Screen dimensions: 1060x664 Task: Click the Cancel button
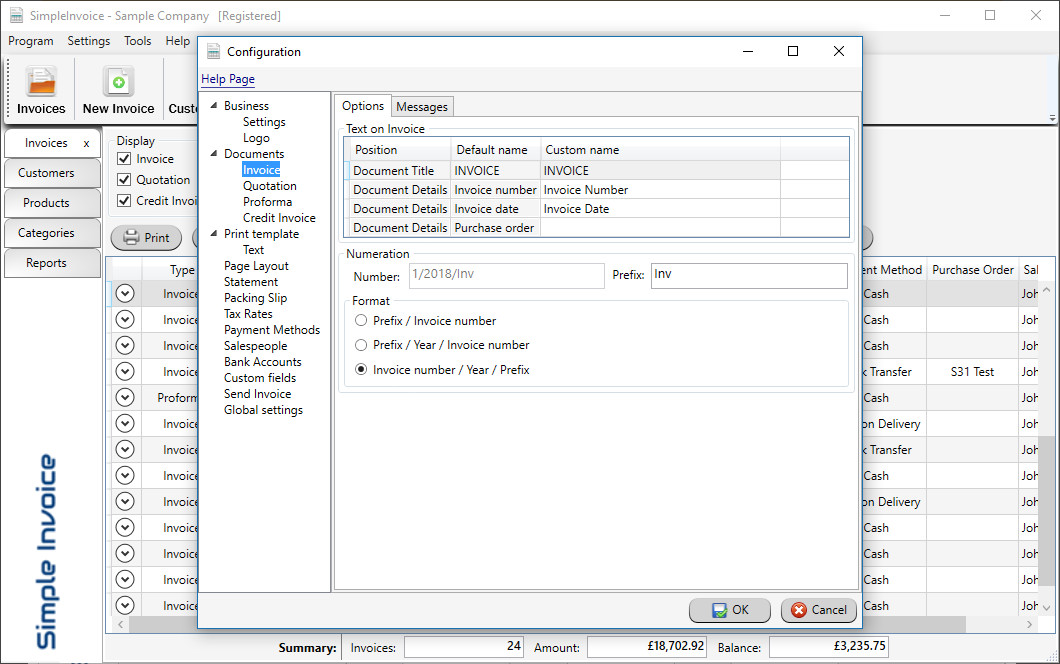(819, 610)
